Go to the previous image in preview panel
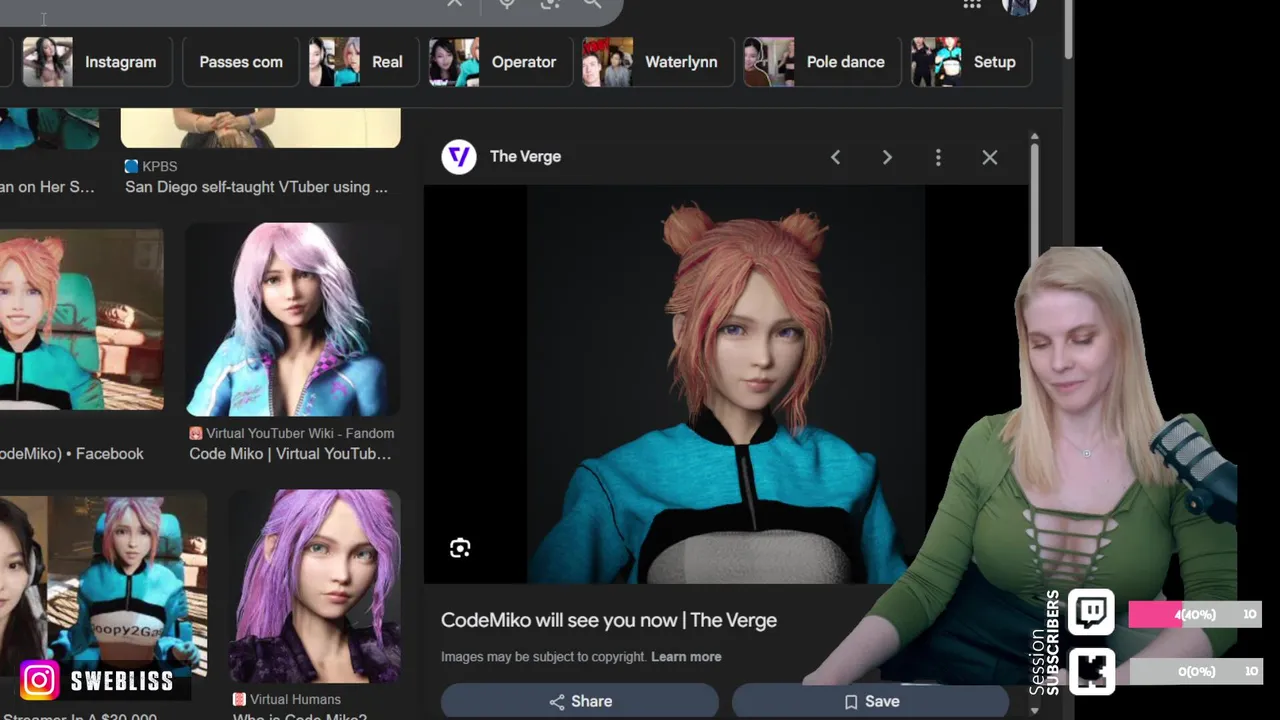The width and height of the screenshot is (1280, 720). [x=835, y=157]
